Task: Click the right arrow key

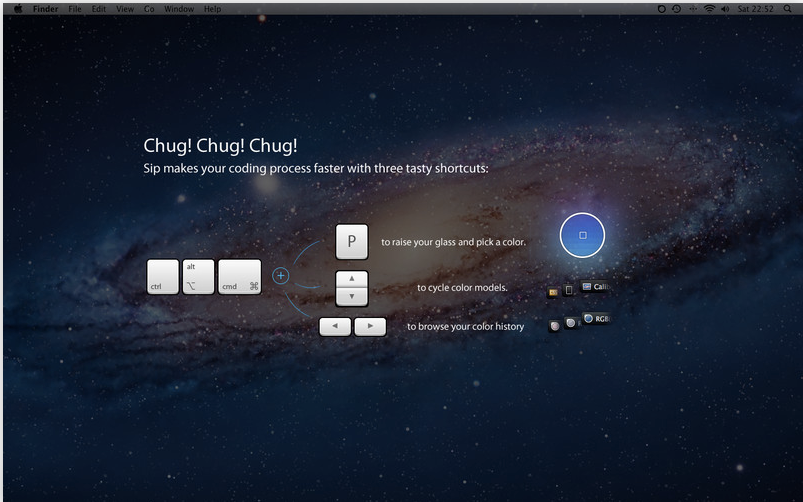Action: pos(370,326)
